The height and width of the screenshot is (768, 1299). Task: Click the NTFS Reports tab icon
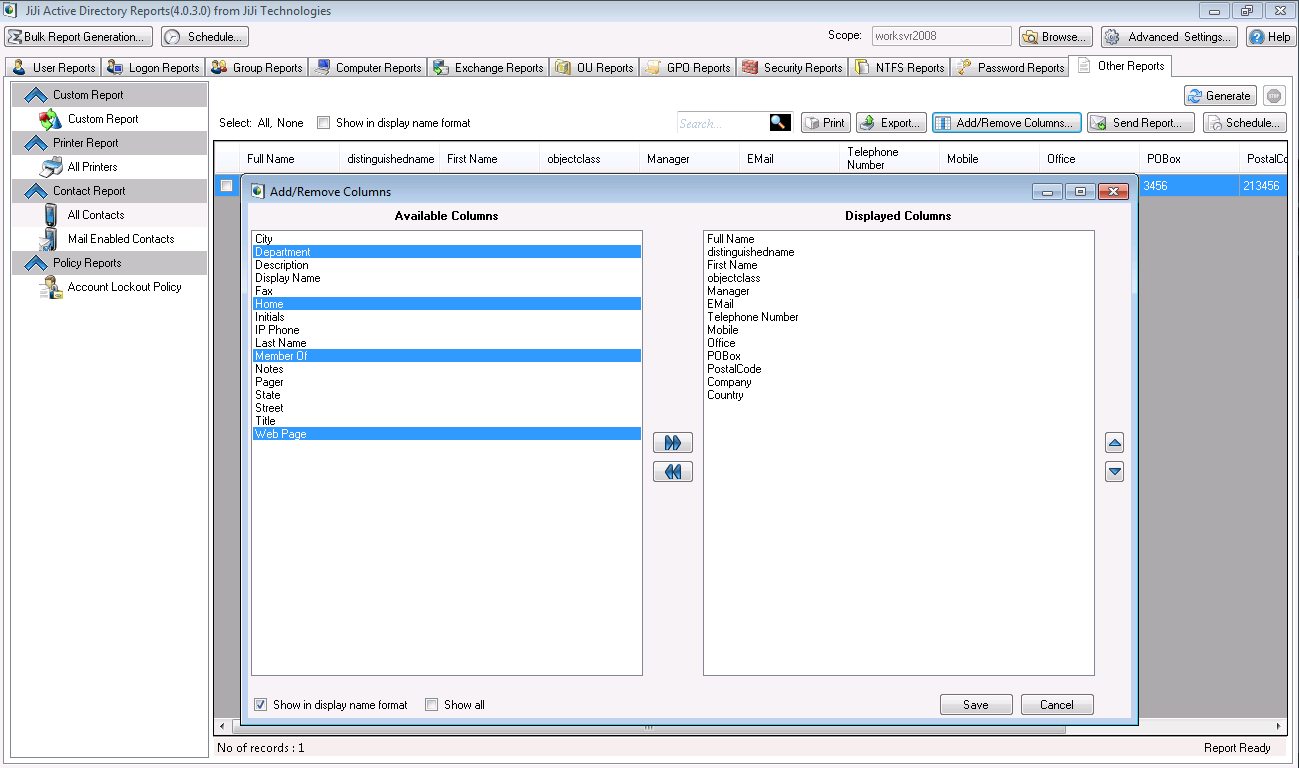pyautogui.click(x=862, y=68)
